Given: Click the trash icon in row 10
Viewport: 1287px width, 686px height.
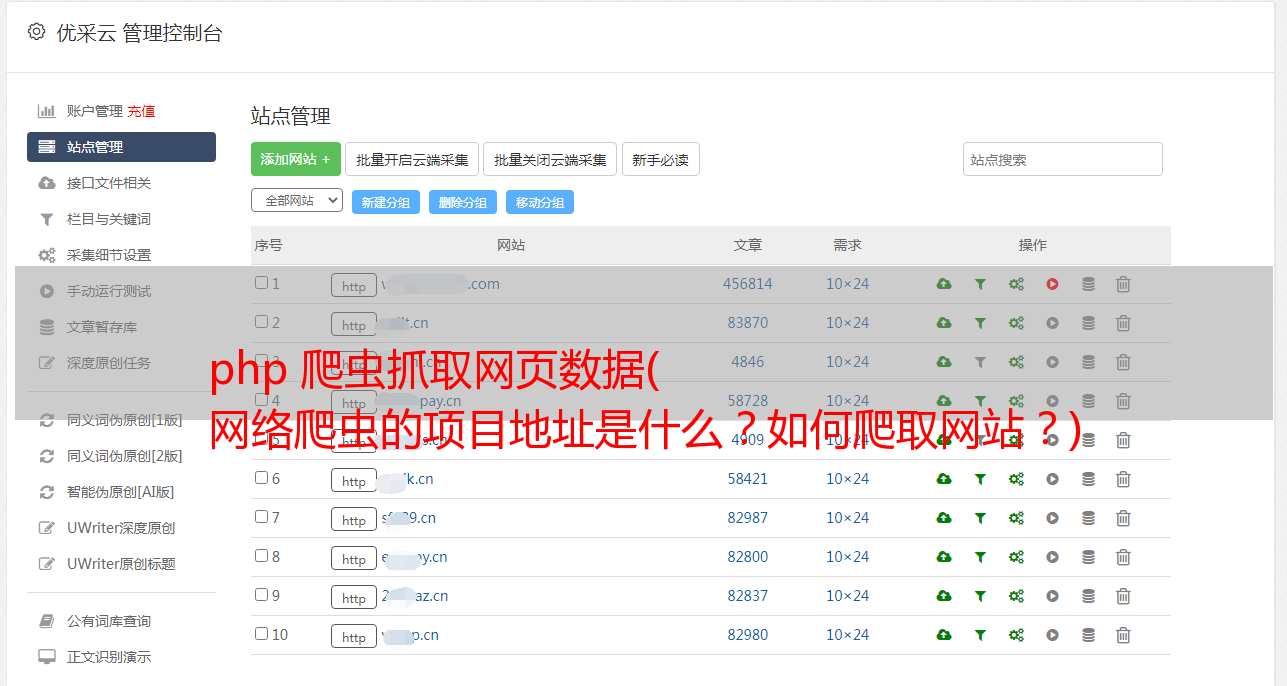Looking at the screenshot, I should pos(1123,635).
